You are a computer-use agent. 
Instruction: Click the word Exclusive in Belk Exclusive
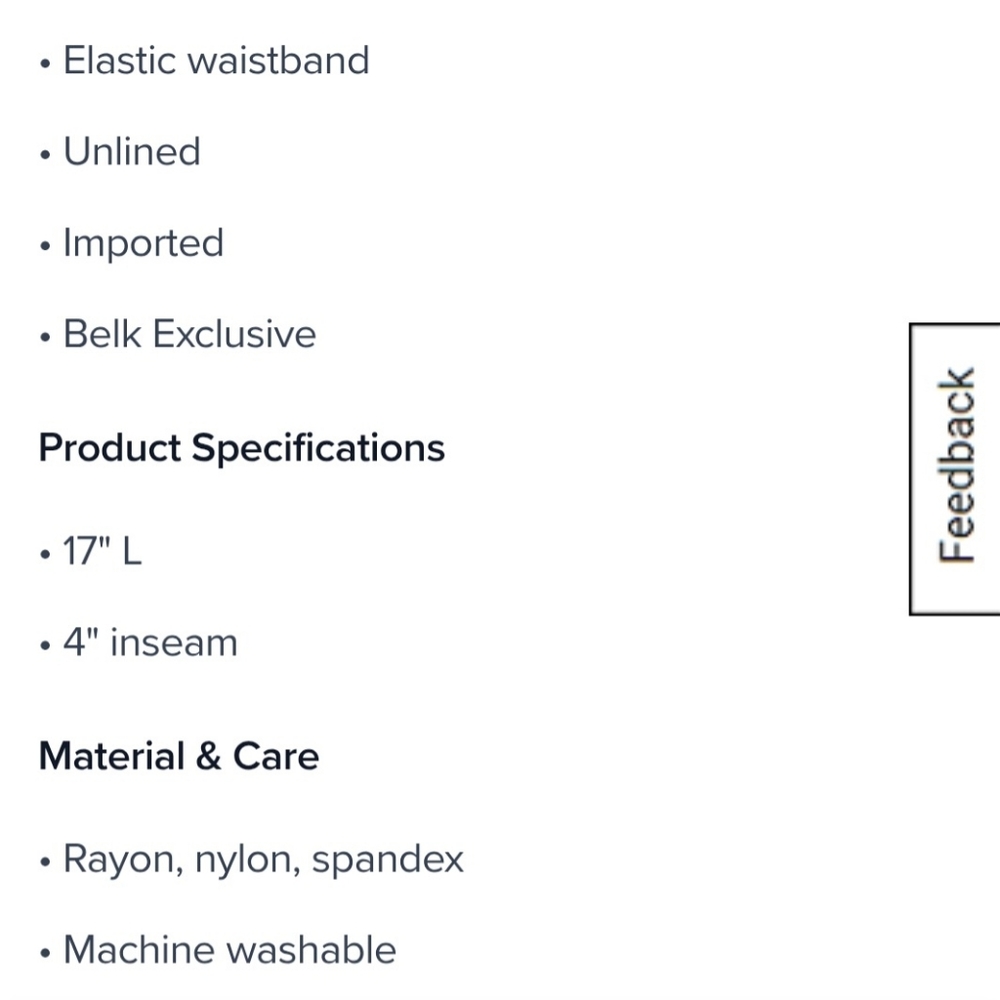(234, 334)
